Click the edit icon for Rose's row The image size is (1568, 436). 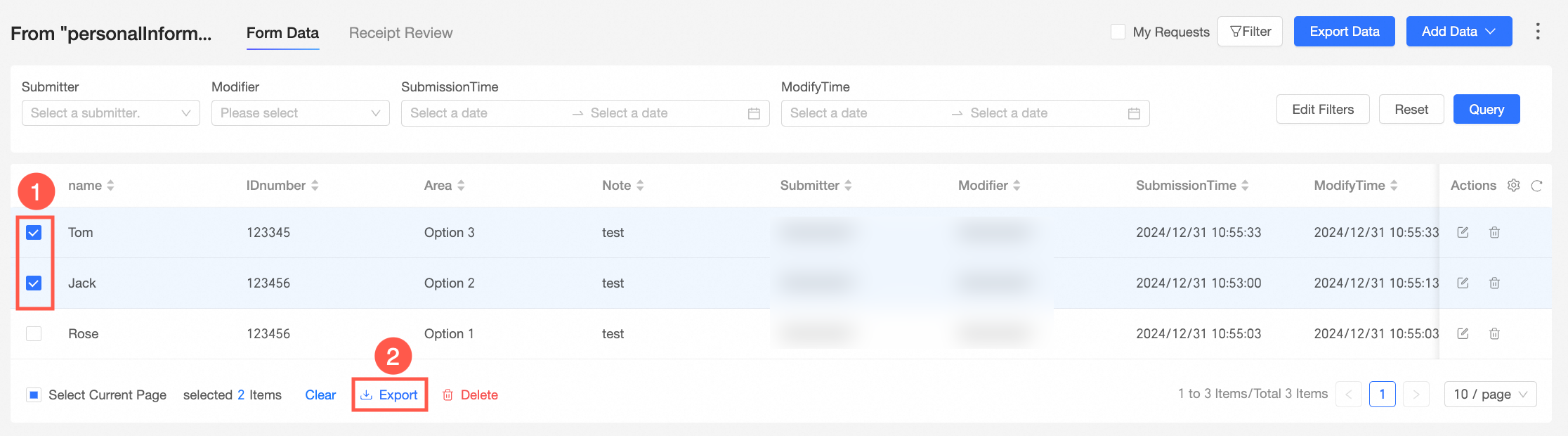click(x=1463, y=334)
